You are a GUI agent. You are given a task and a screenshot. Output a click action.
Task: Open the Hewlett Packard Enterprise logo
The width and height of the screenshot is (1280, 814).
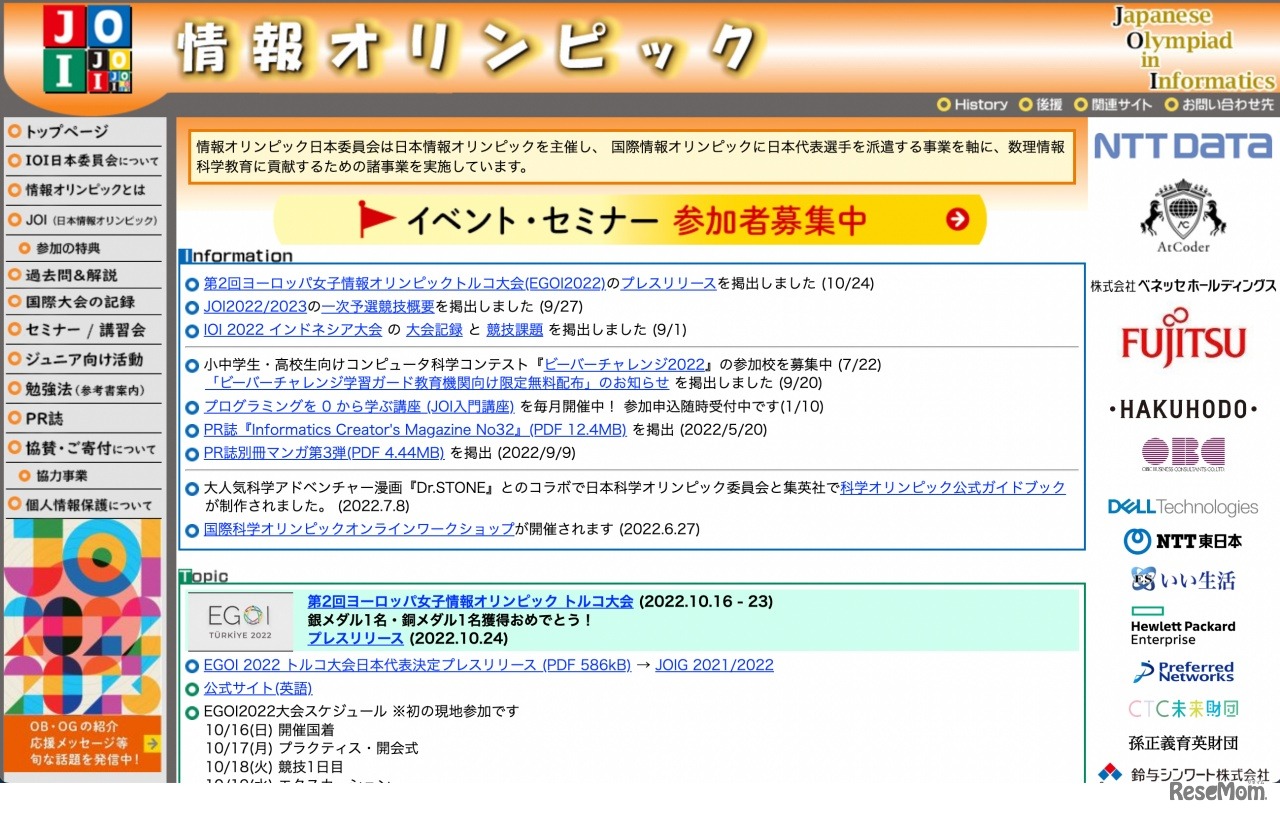click(1183, 626)
